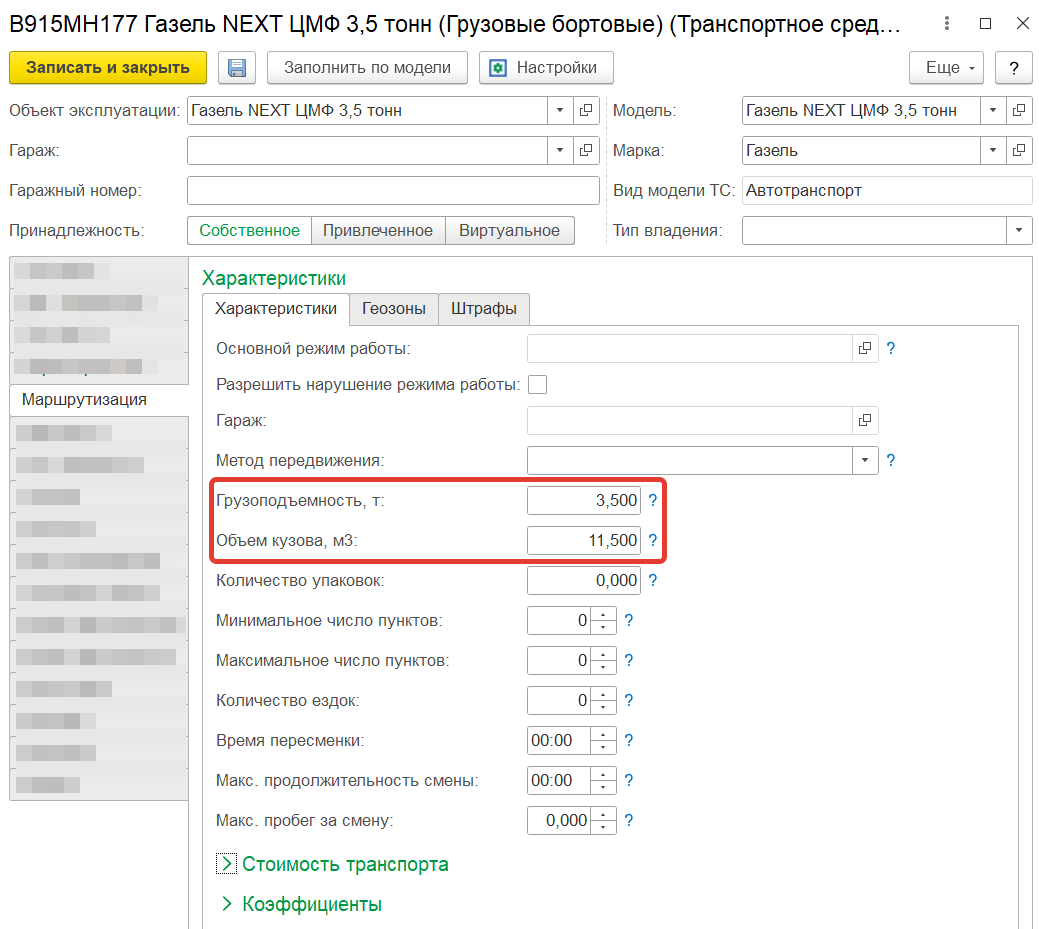Expand the Марка dropdown arrow
1039x929 pixels.
point(993,150)
